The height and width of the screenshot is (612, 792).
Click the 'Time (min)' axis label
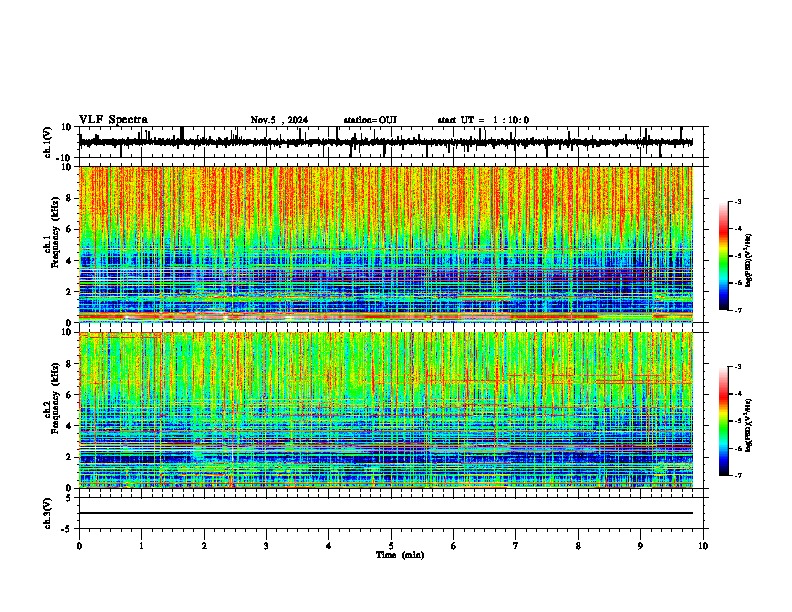pos(400,555)
